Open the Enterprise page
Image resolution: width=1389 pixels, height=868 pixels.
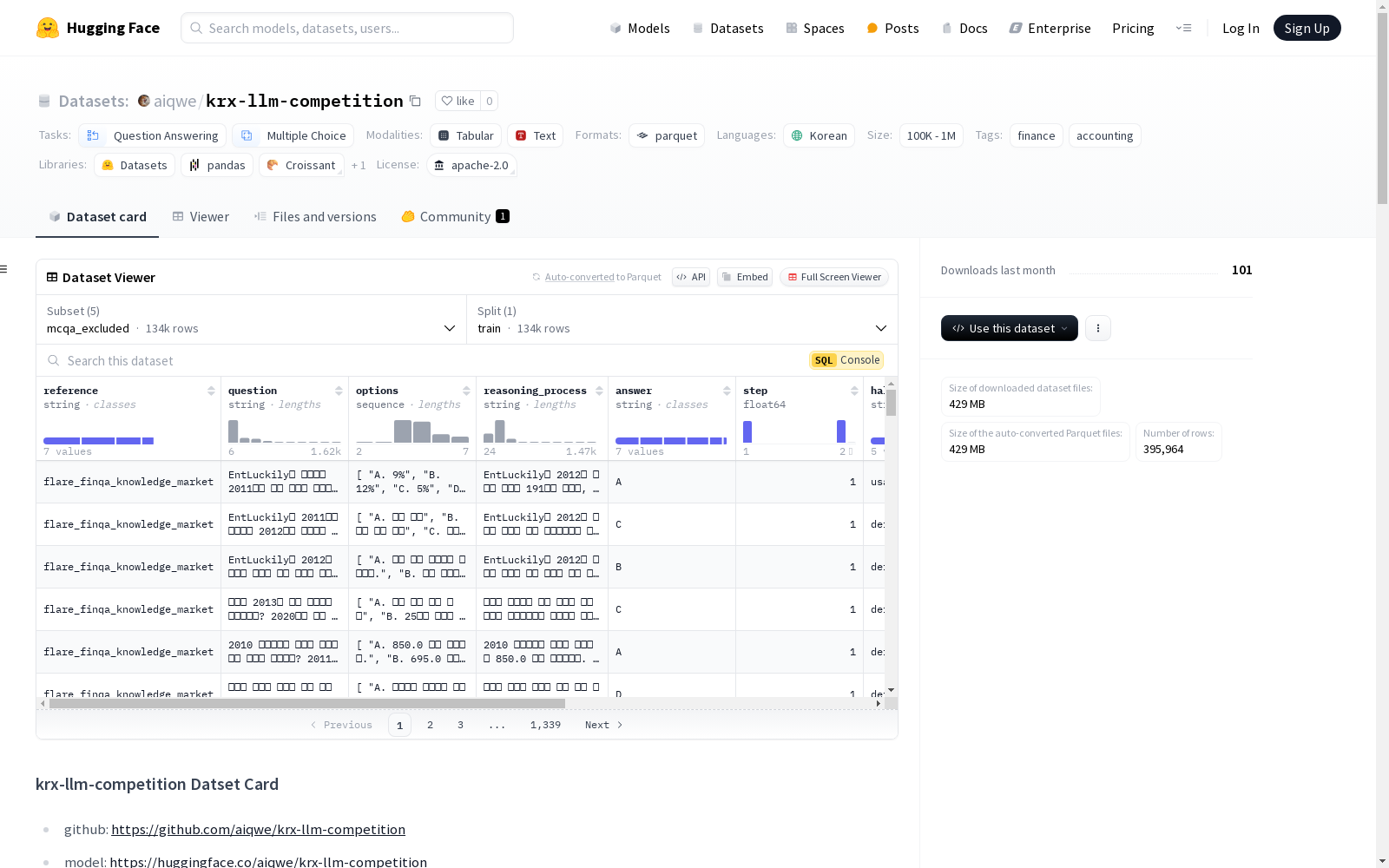(1050, 28)
